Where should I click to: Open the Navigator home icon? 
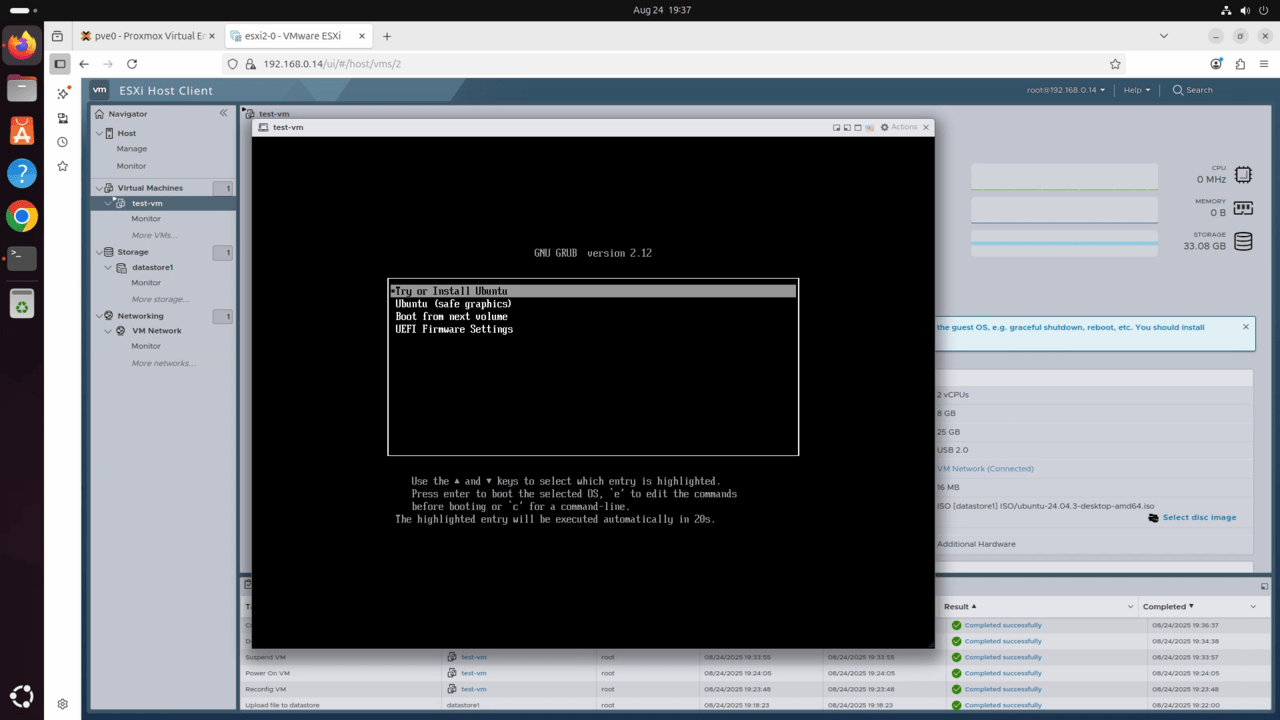tap(99, 114)
